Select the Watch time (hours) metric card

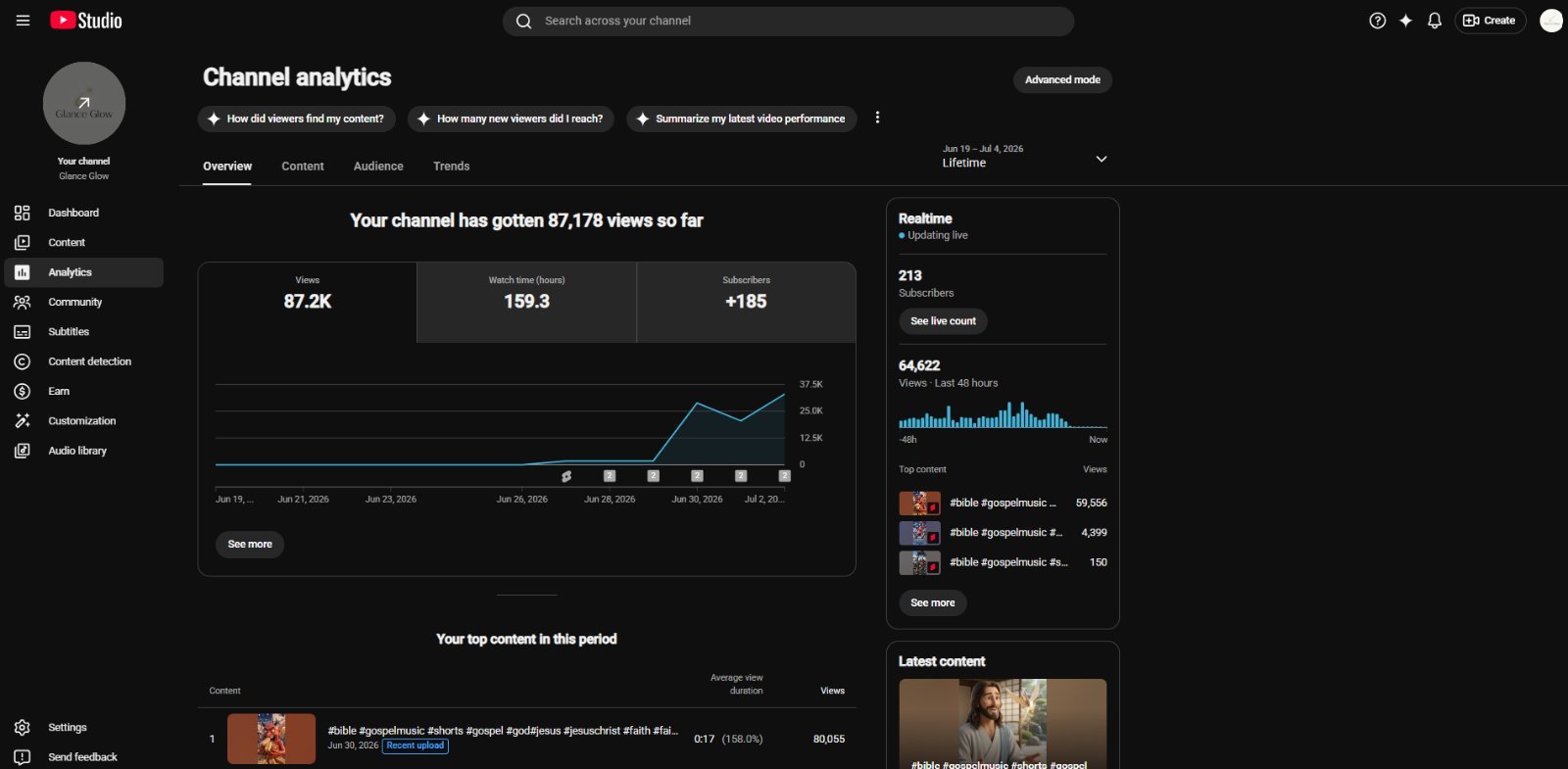point(526,302)
